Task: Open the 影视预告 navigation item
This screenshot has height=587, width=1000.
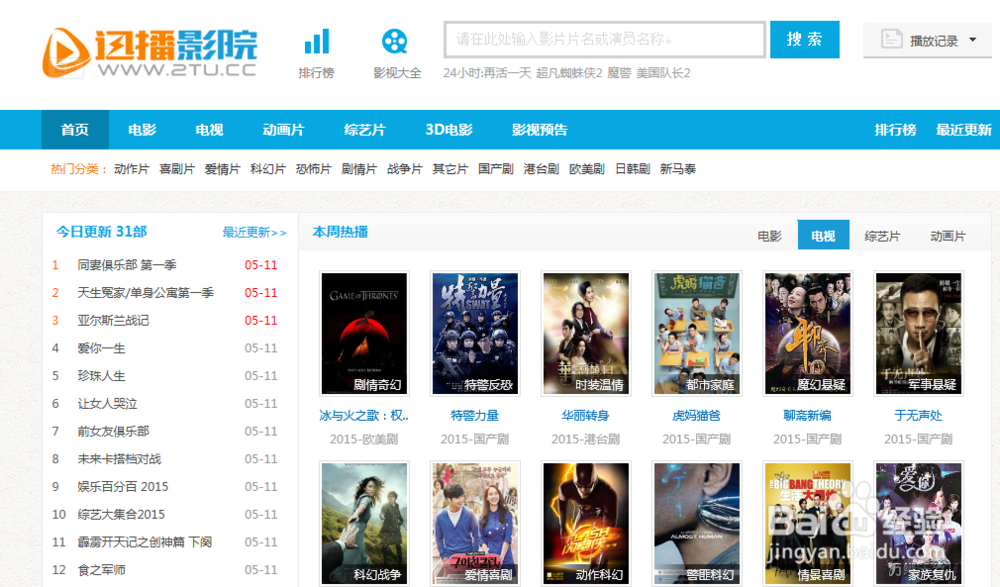Action: [540, 130]
